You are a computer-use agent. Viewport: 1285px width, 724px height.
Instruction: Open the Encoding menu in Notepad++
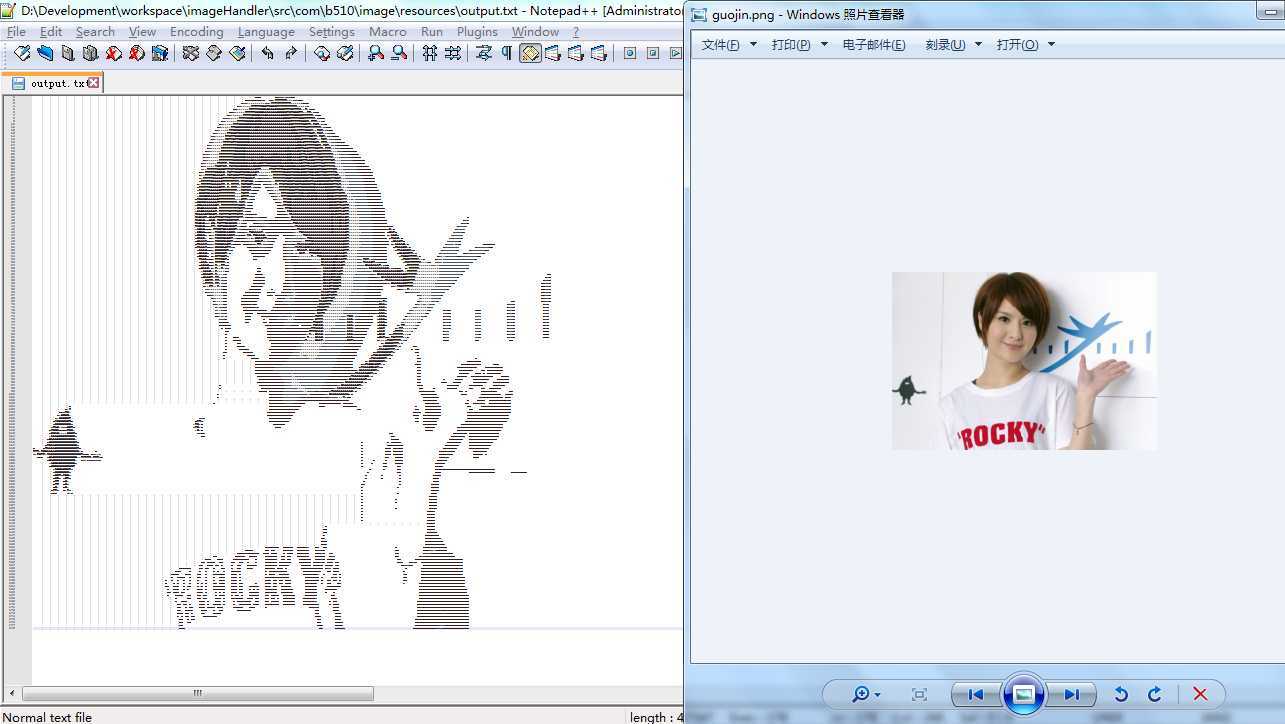pos(196,32)
